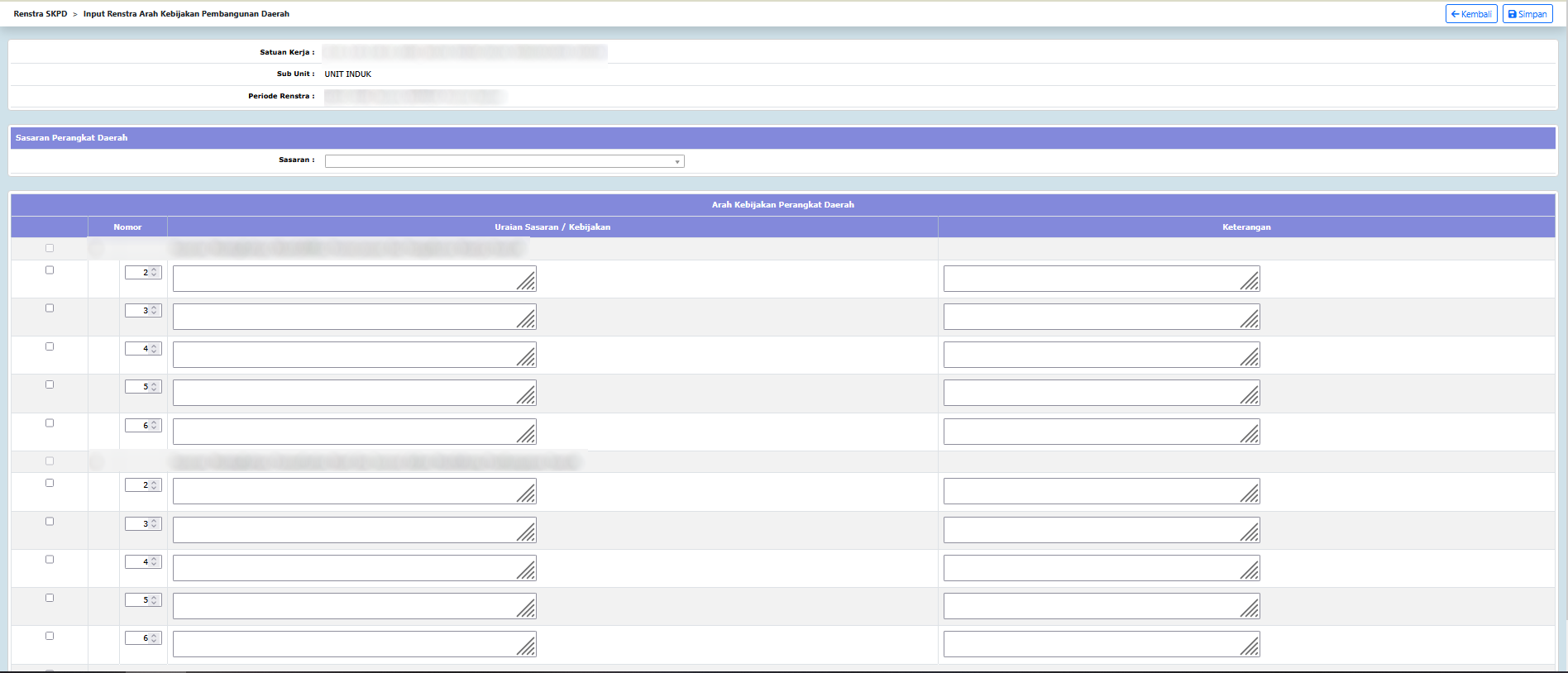Image resolution: width=1568 pixels, height=673 pixels.
Task: Click resize grip of upper row 2 Uraian textarea
Action: 527,281
